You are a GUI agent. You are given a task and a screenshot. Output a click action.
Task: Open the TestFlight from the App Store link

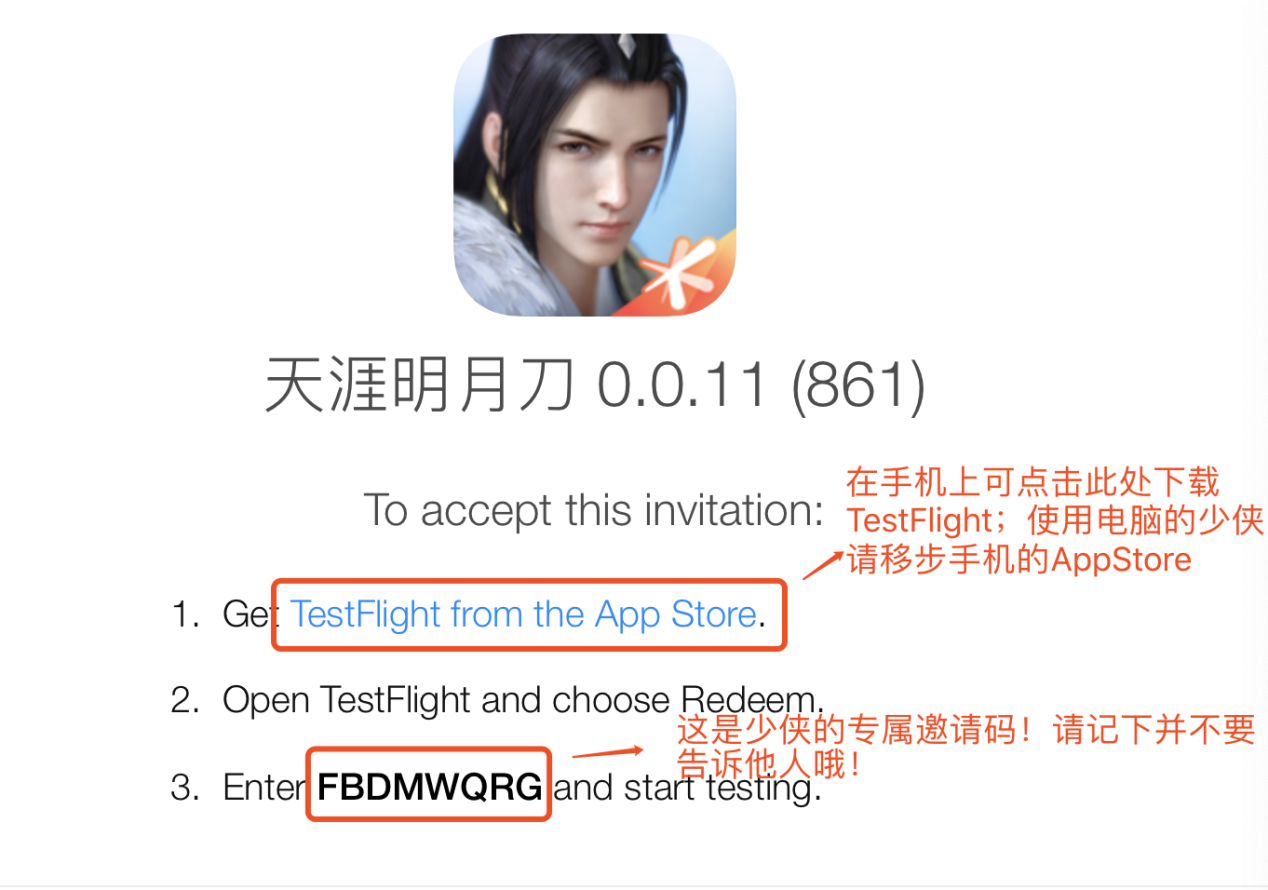tap(523, 614)
